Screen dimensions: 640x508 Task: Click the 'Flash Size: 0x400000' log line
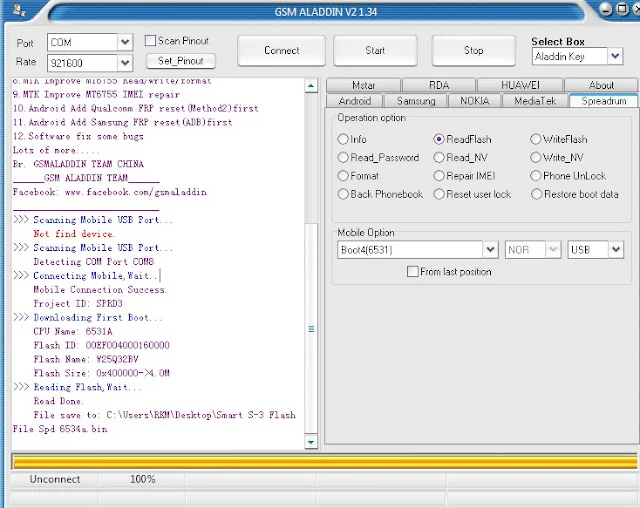click(101, 373)
